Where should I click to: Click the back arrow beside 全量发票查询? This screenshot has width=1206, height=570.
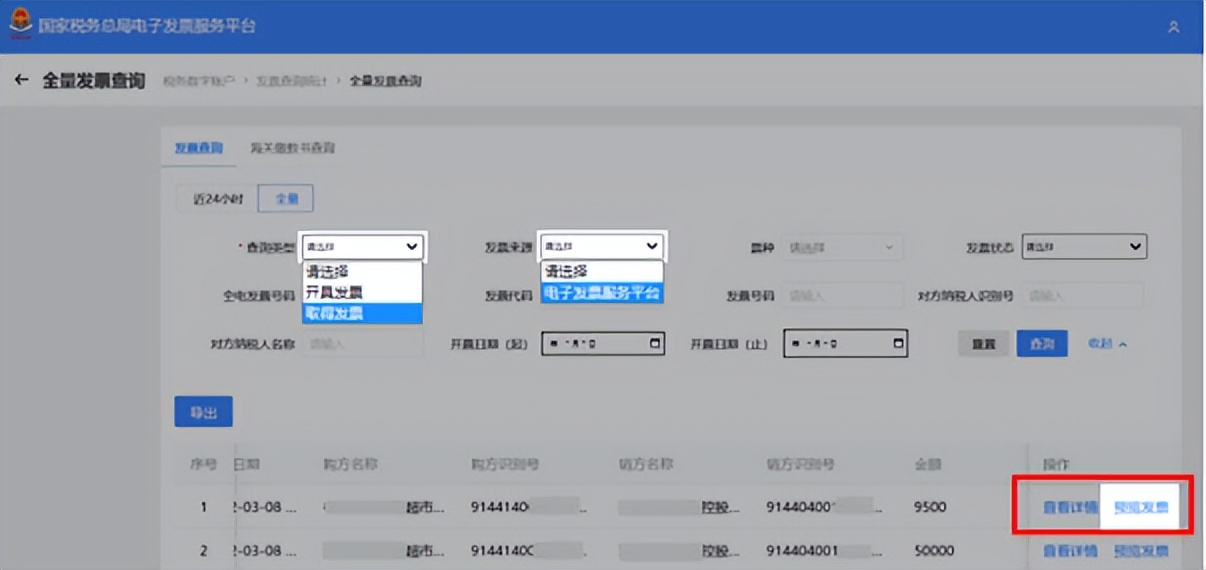[x=21, y=80]
